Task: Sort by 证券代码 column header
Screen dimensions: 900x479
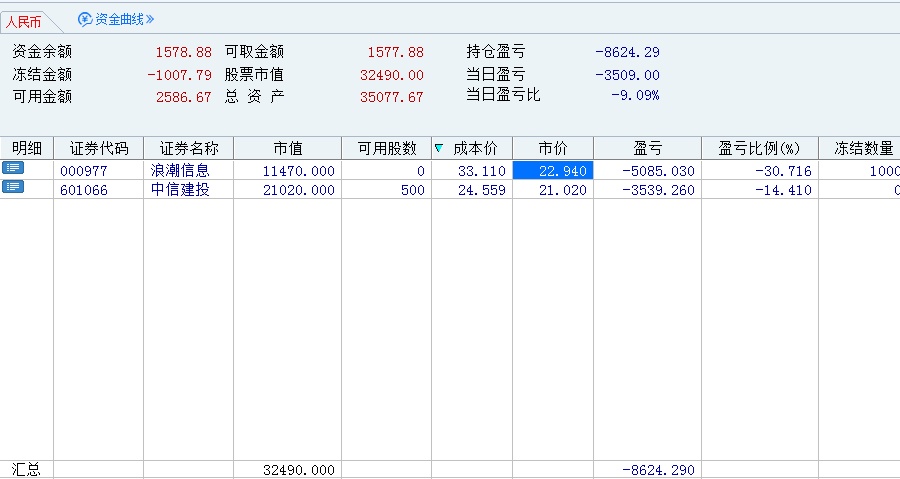Action: pos(99,149)
